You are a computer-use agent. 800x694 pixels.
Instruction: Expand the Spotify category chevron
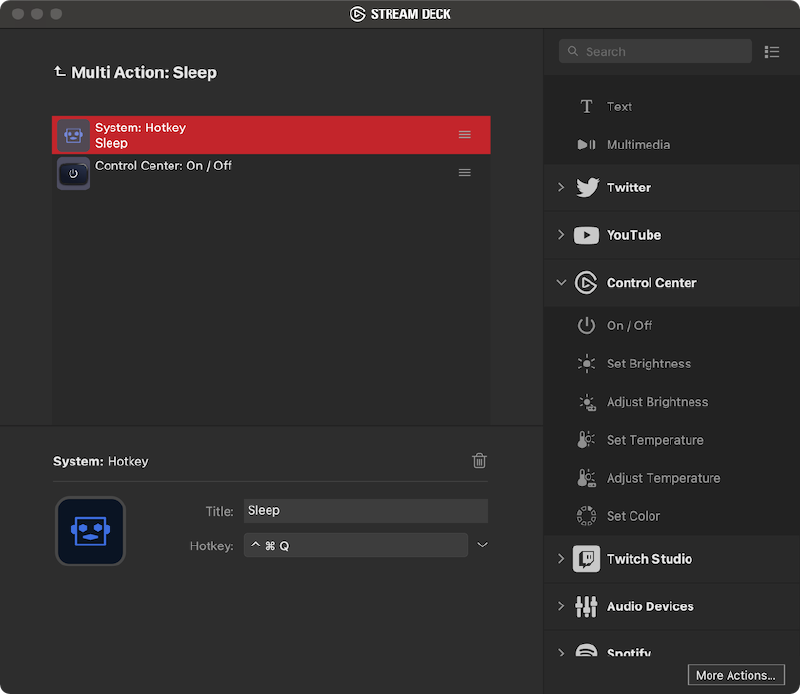[x=561, y=653]
